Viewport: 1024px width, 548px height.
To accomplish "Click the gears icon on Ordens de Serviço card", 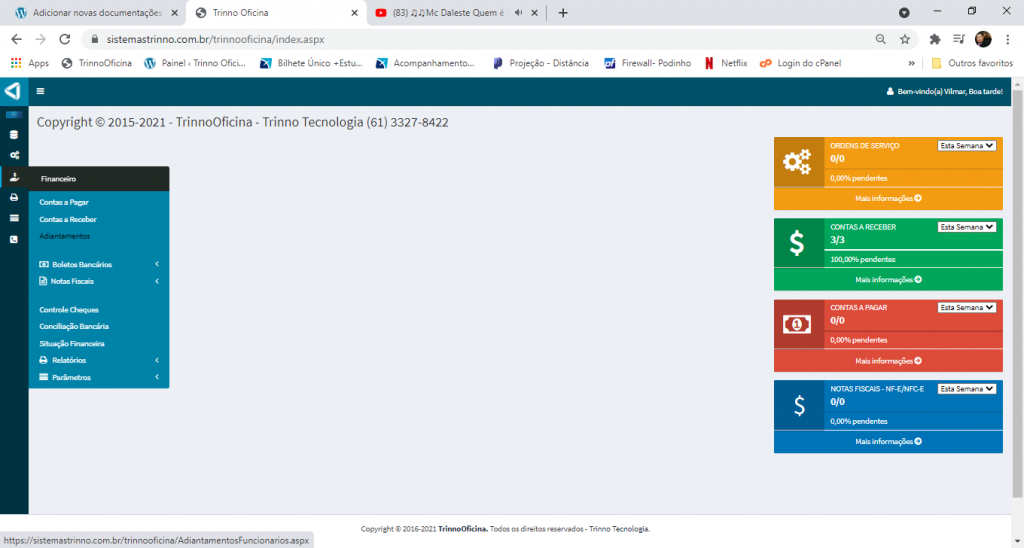I will click(x=797, y=162).
